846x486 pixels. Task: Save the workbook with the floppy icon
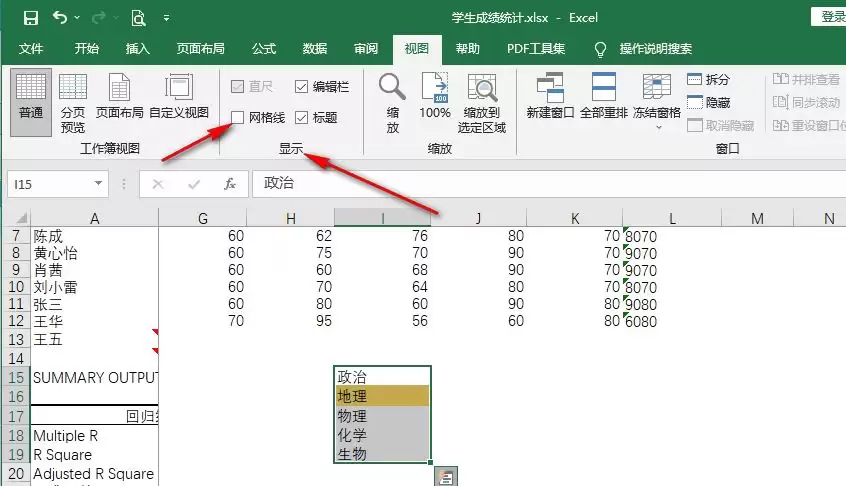click(31, 18)
